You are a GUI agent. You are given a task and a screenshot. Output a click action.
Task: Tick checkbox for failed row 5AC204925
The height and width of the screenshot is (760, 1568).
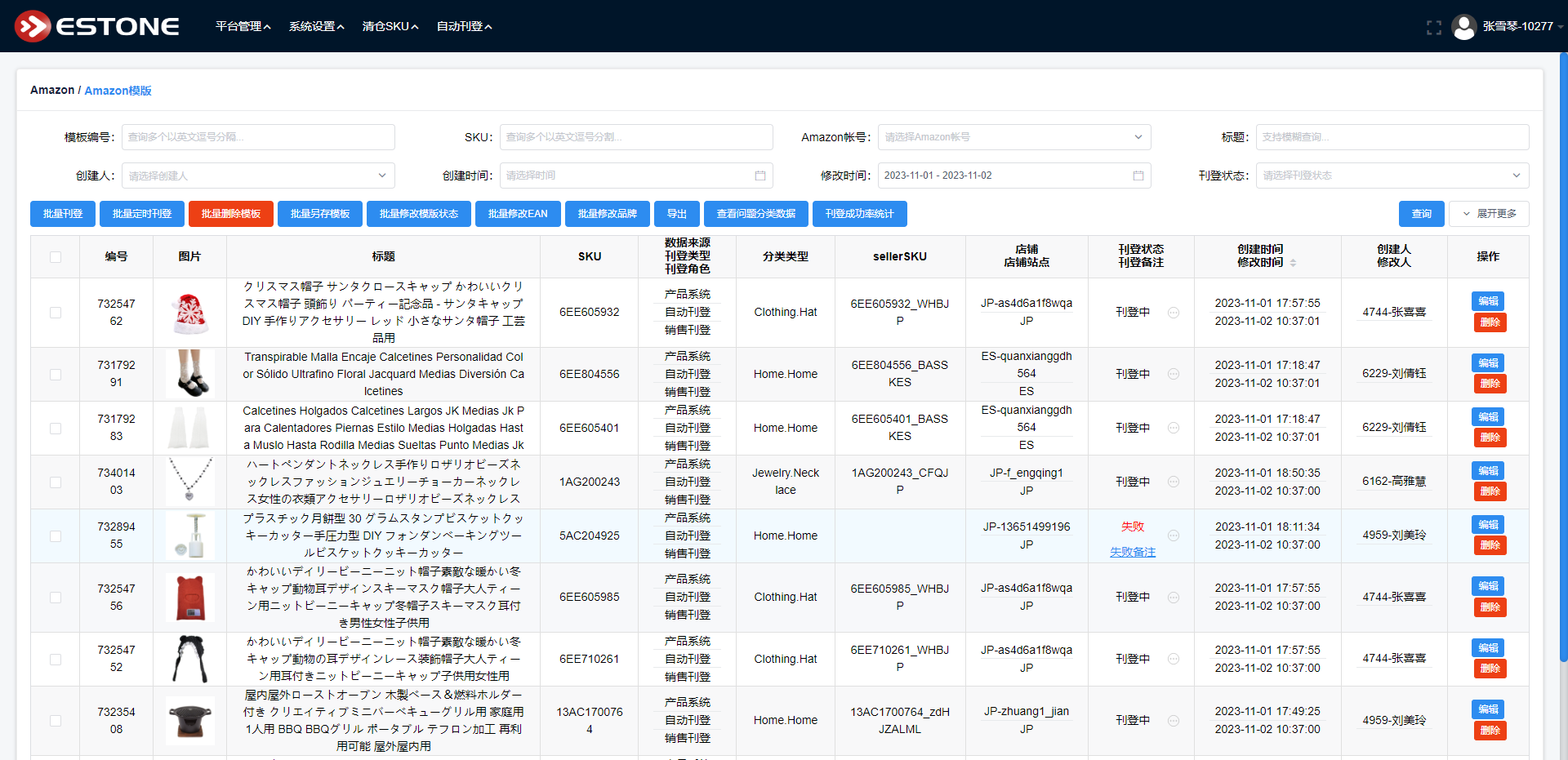56,536
